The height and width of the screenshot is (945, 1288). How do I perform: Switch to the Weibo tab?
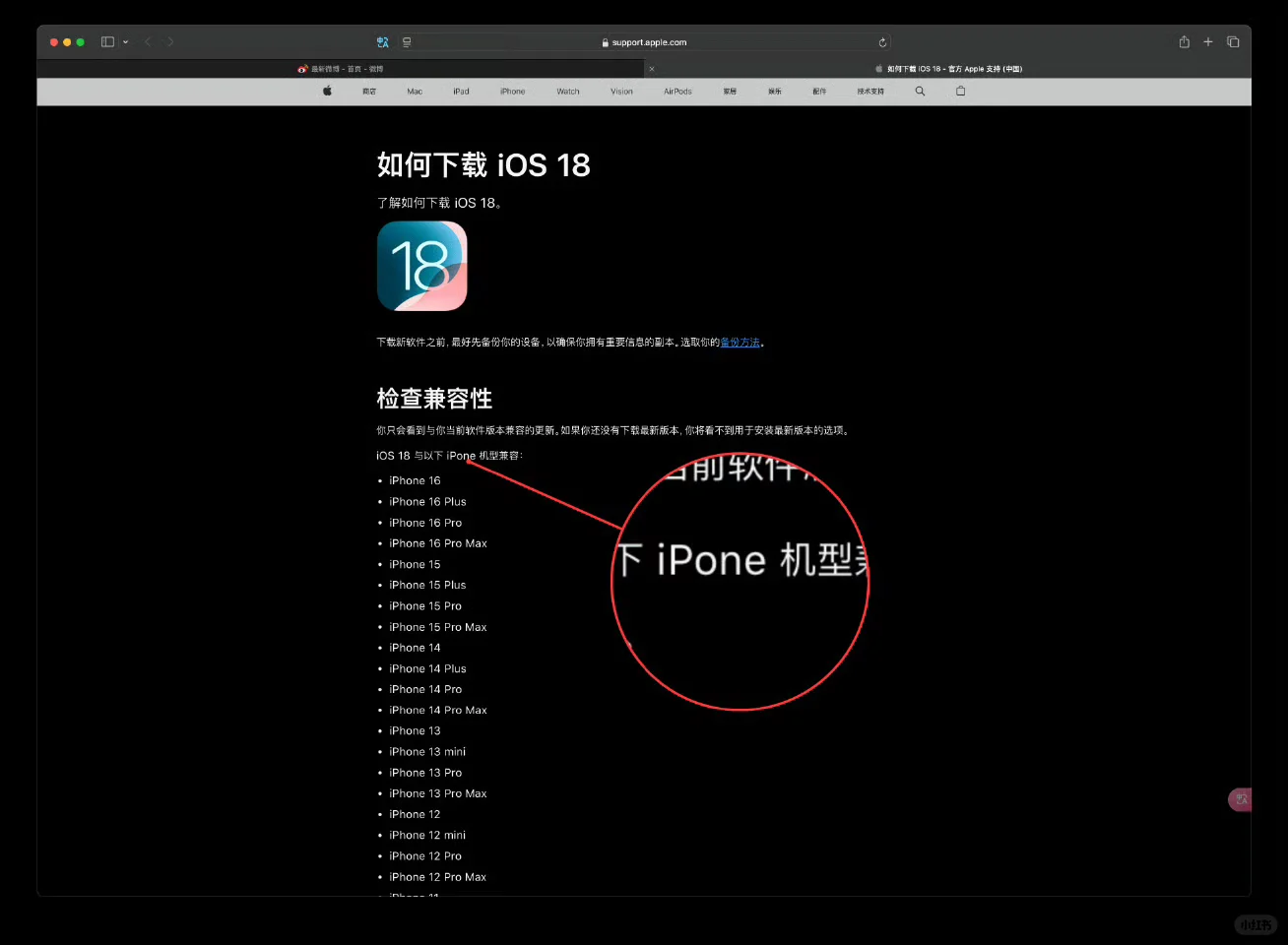click(341, 69)
